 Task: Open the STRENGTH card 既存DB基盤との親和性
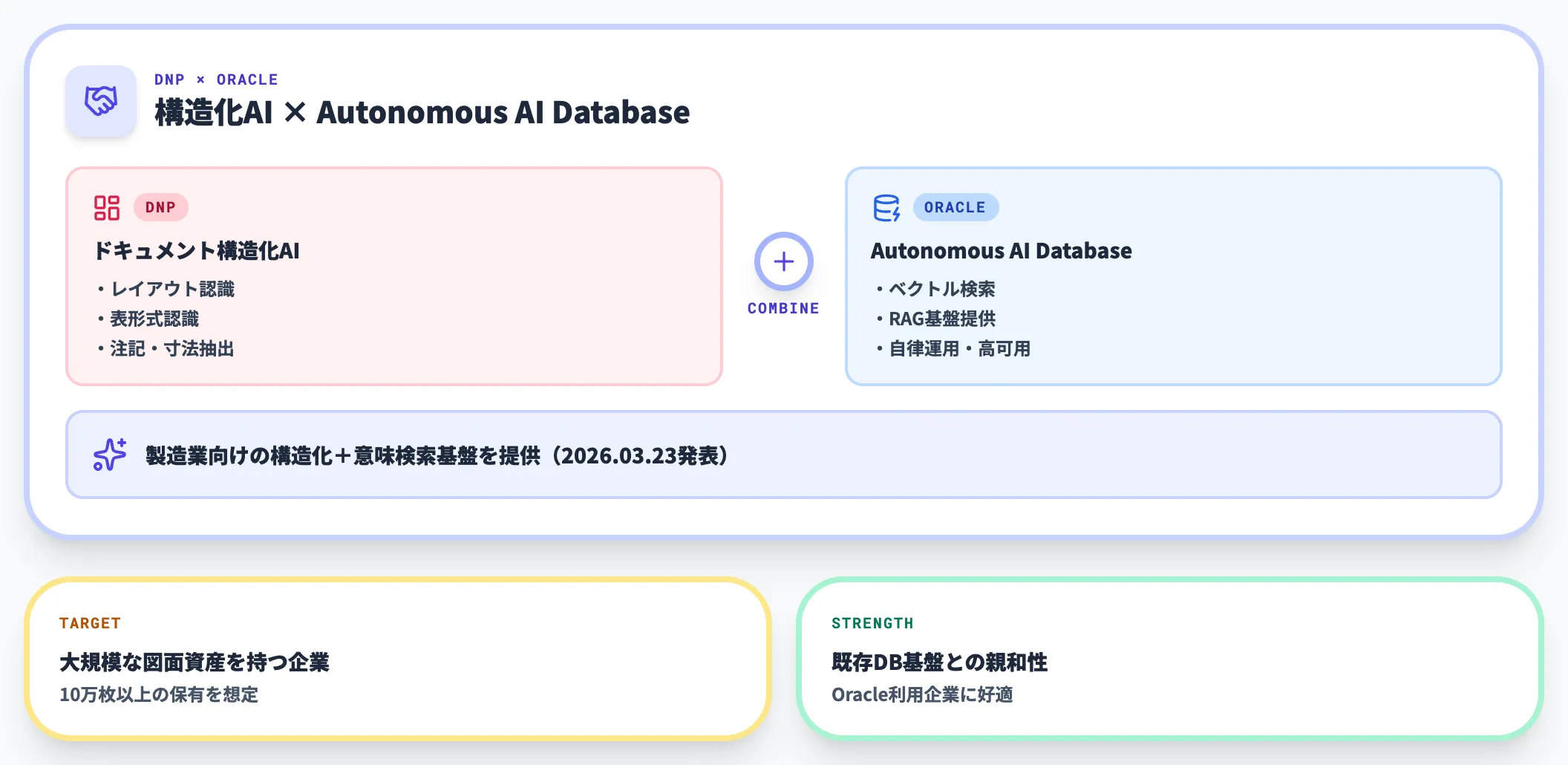click(x=1169, y=660)
